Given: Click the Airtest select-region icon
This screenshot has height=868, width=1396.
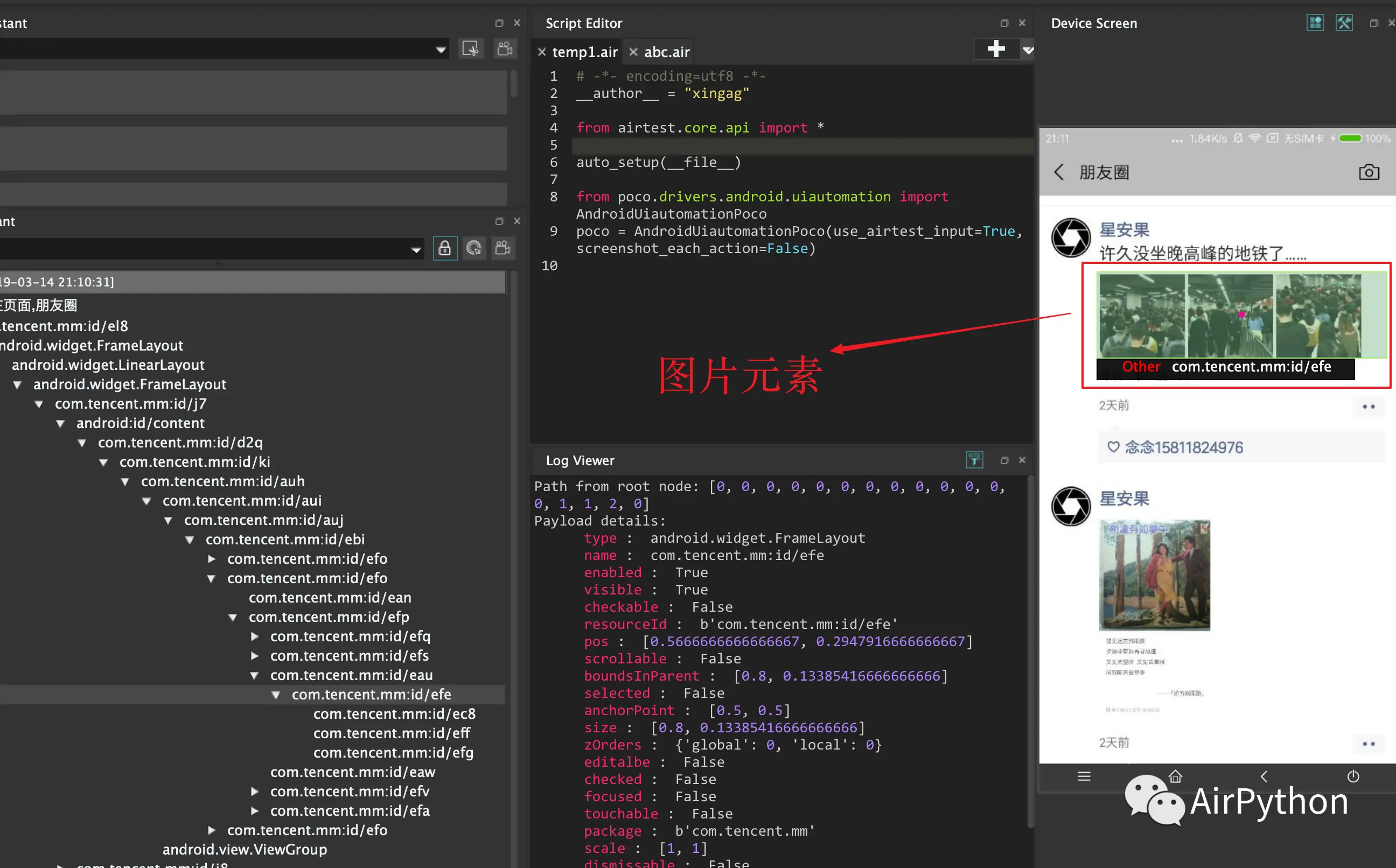Looking at the screenshot, I should pos(470,50).
